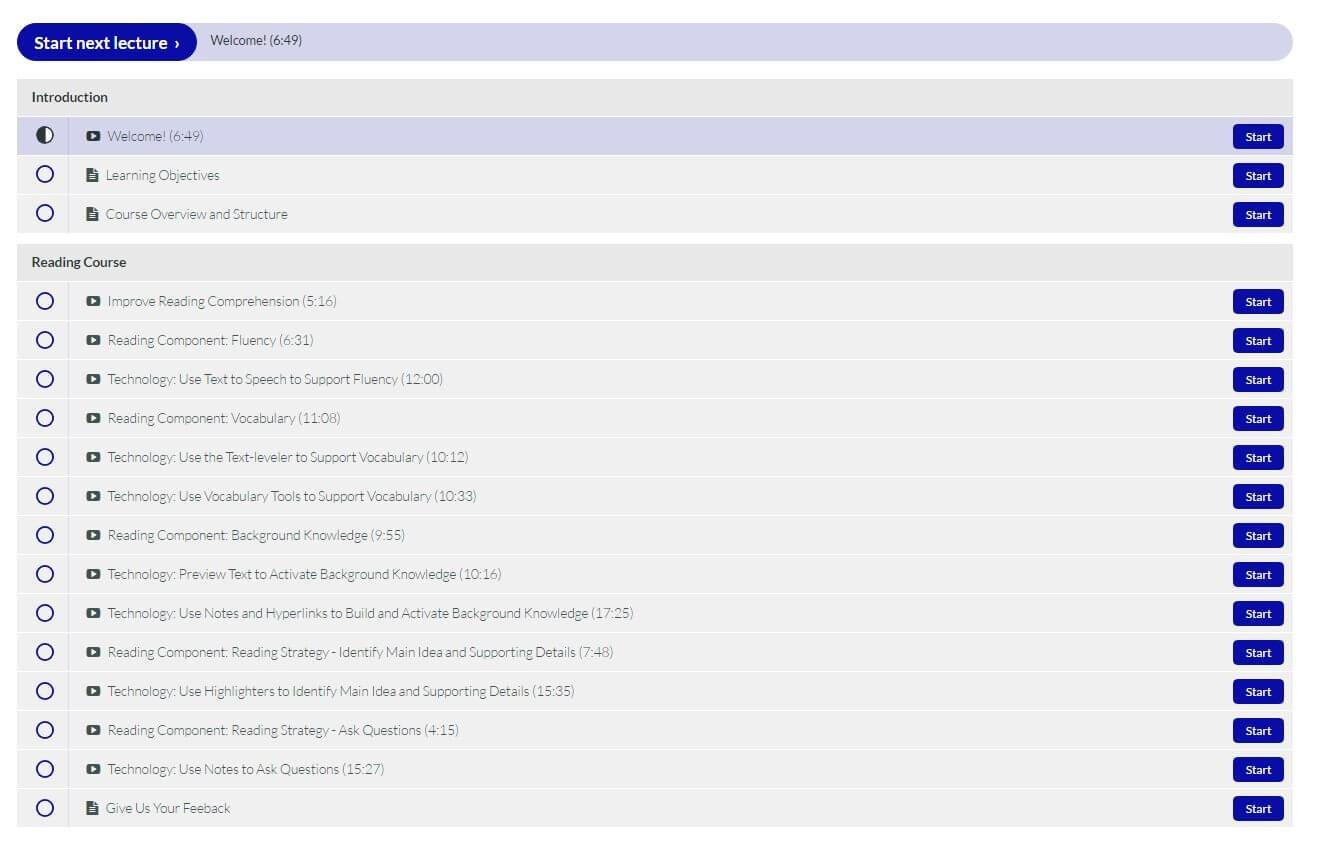This screenshot has height=850, width=1319.
Task: Click document icon next to Course Overview and Structure
Action: click(x=93, y=214)
